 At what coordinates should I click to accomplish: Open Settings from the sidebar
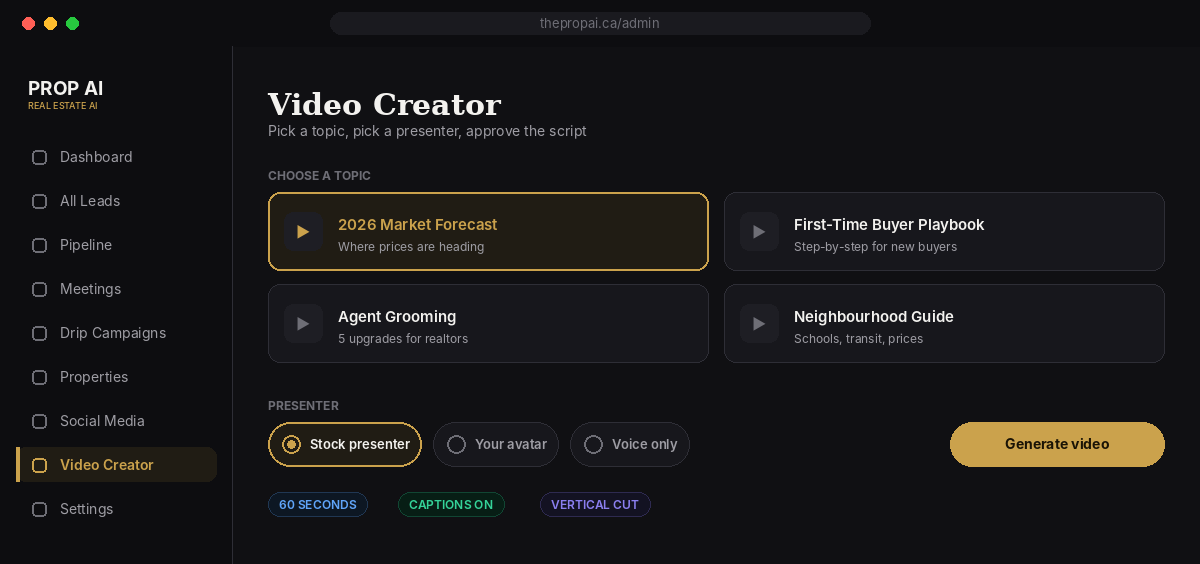117,509
